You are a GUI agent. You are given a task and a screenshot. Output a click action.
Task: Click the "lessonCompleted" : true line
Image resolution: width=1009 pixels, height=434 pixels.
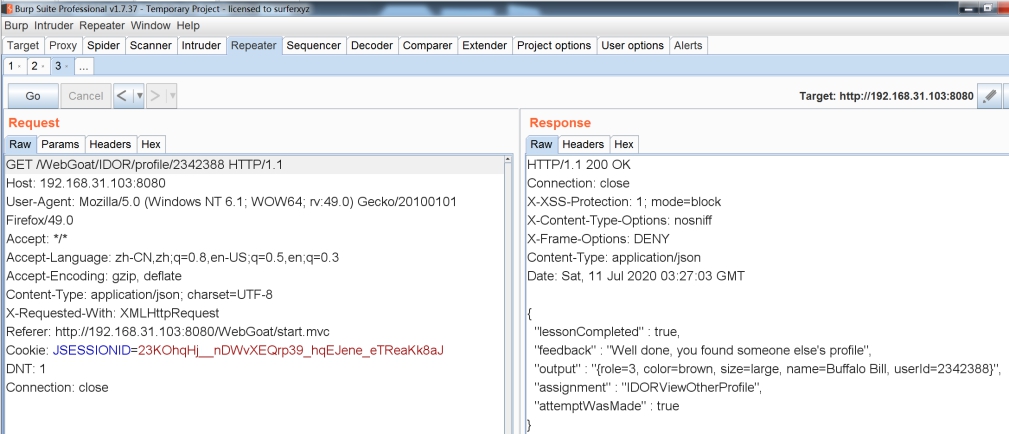pos(607,332)
